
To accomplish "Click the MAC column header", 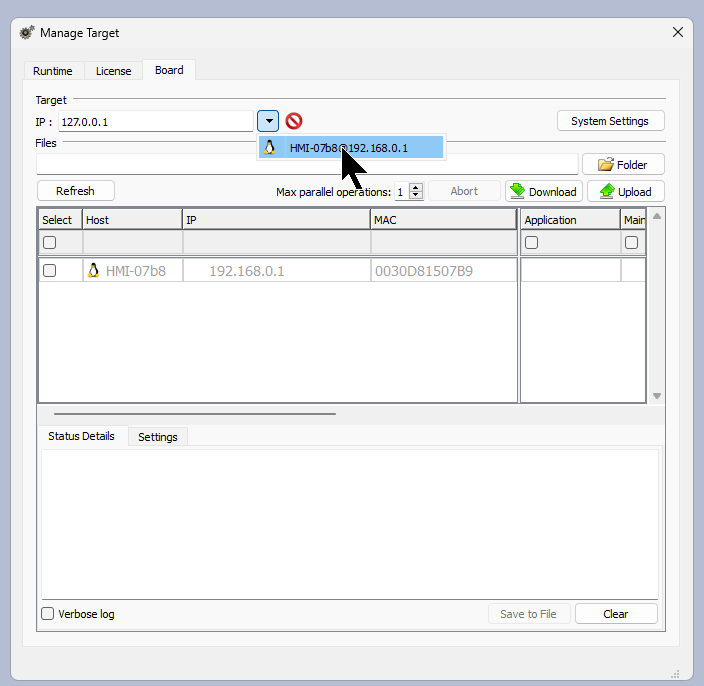I will coord(444,220).
